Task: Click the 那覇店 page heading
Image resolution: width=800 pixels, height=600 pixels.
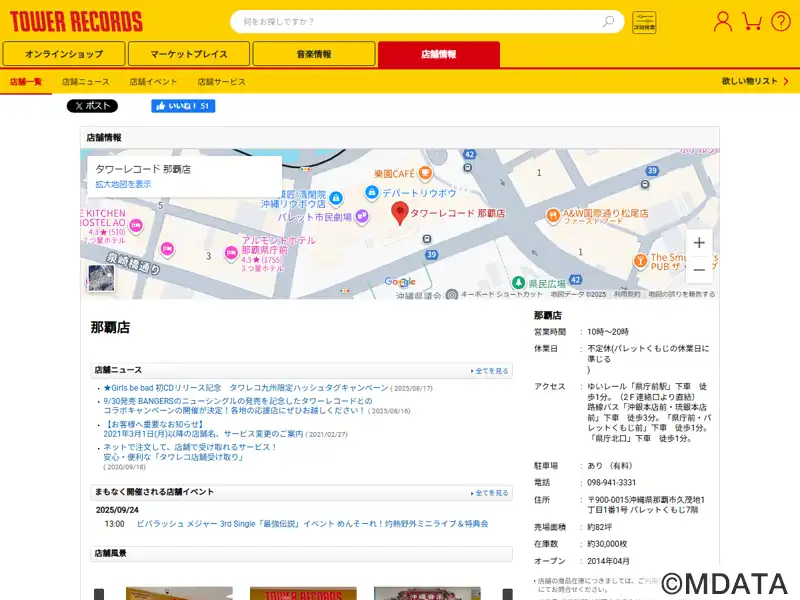Action: coord(110,327)
